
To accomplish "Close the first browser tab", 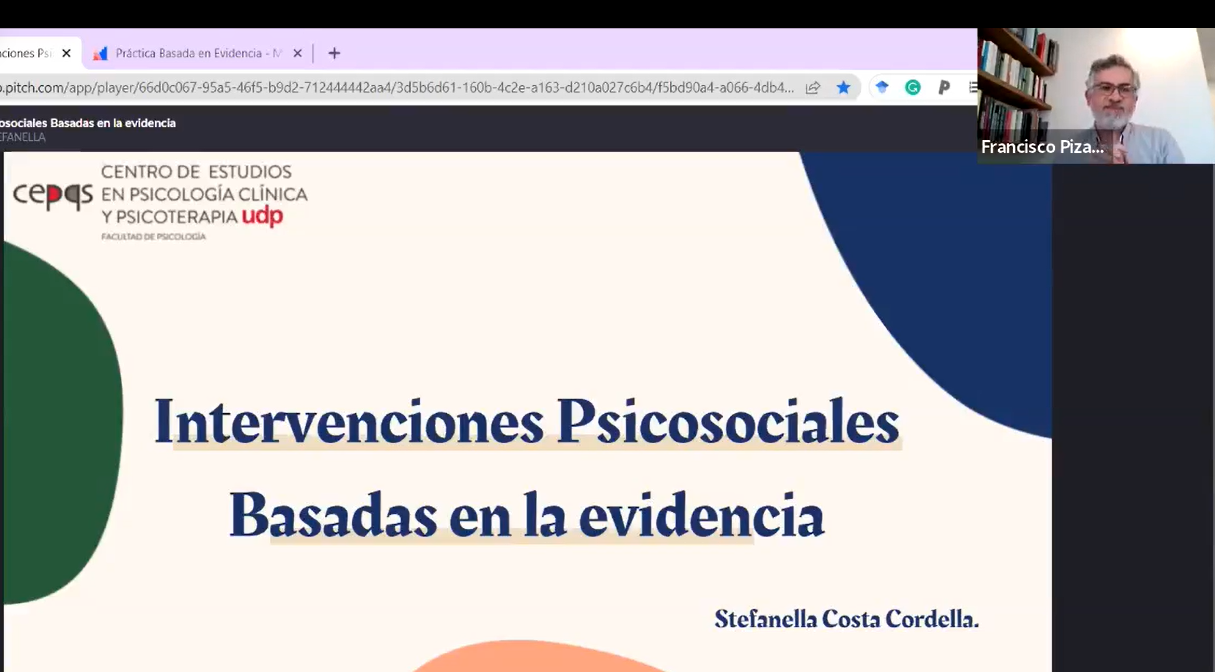I will coord(66,53).
